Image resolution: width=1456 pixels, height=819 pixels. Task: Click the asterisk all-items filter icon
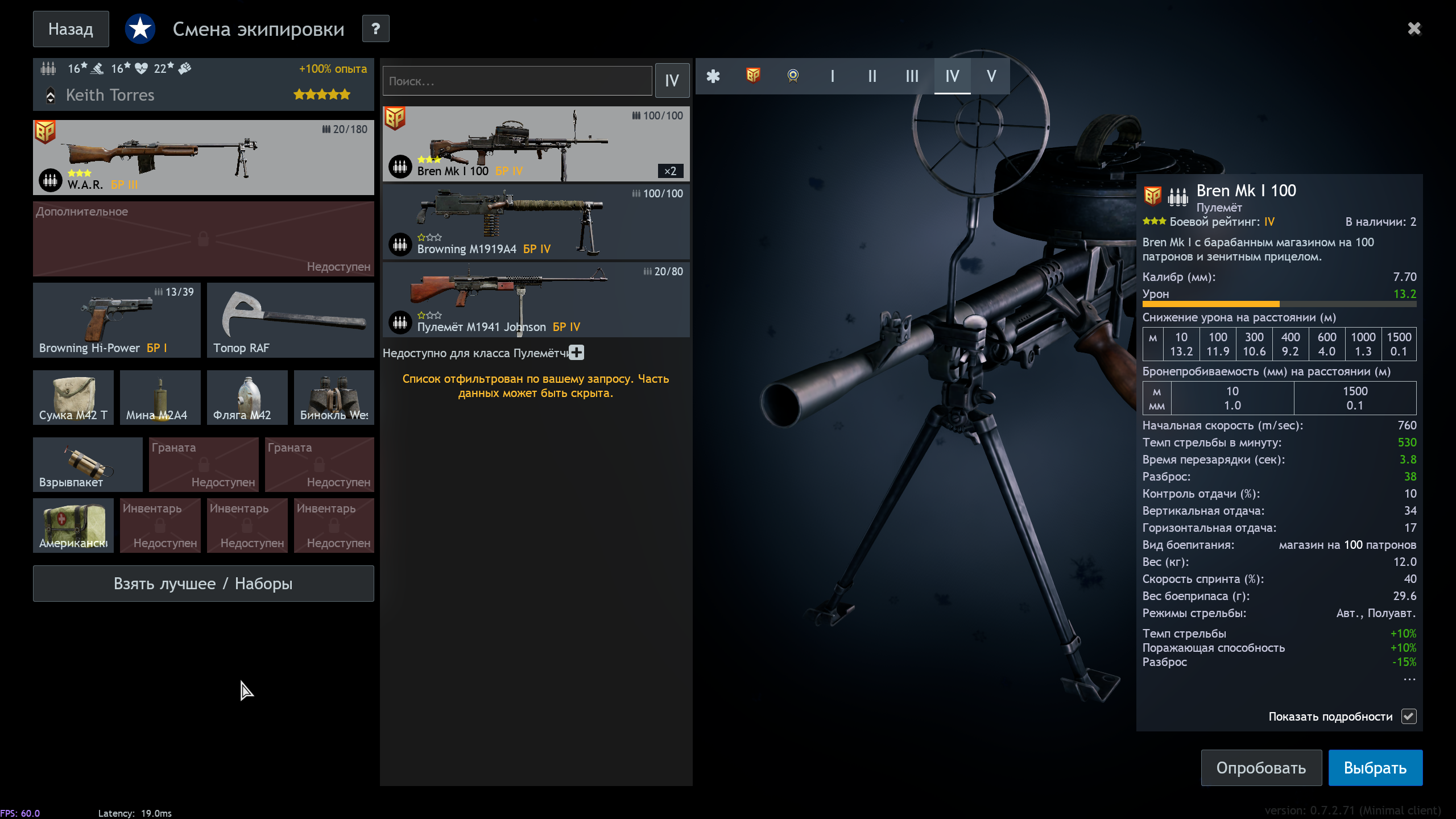(713, 76)
